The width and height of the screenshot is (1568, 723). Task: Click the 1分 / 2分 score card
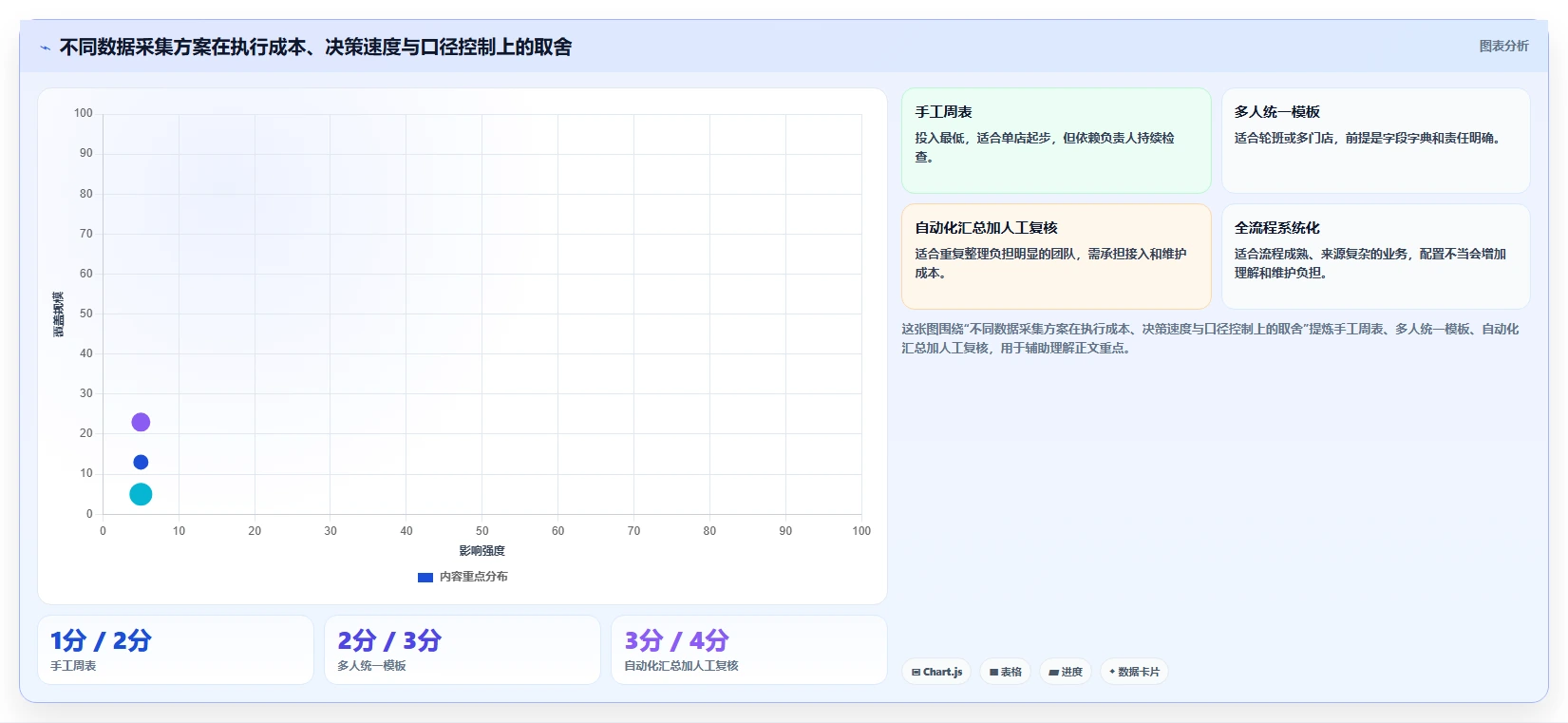(x=176, y=650)
